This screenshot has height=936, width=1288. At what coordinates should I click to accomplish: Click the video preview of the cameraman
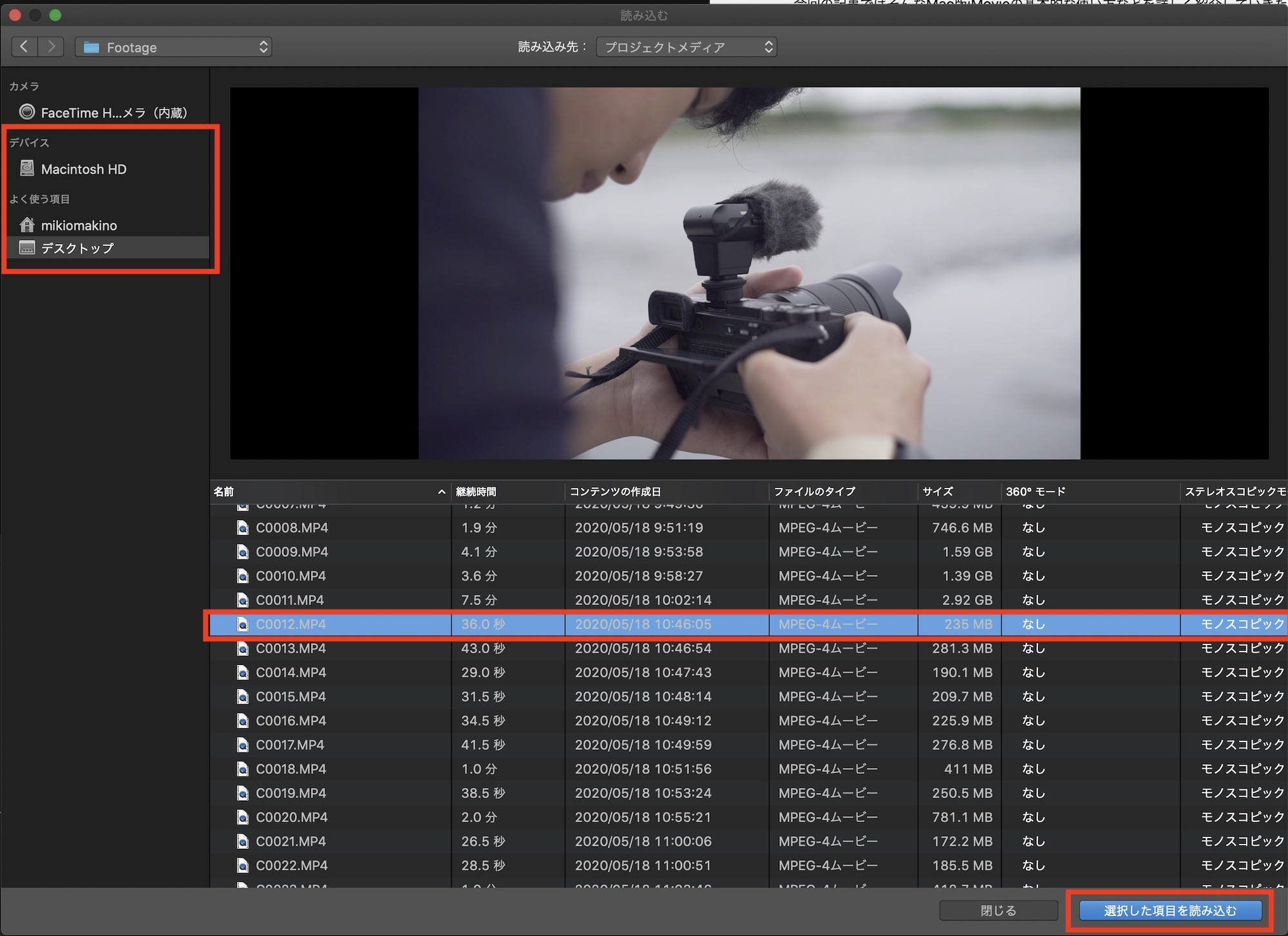tap(749, 274)
